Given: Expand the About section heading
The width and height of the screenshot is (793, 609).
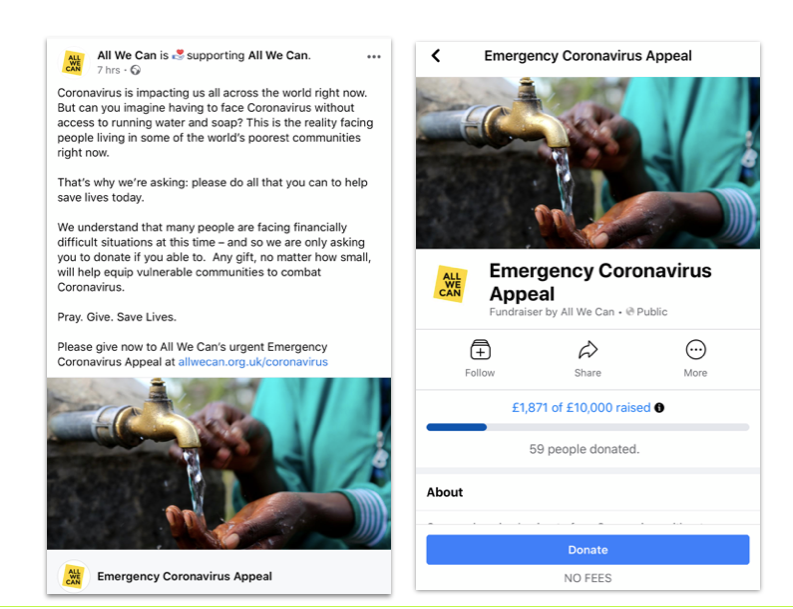Looking at the screenshot, I should click(445, 492).
